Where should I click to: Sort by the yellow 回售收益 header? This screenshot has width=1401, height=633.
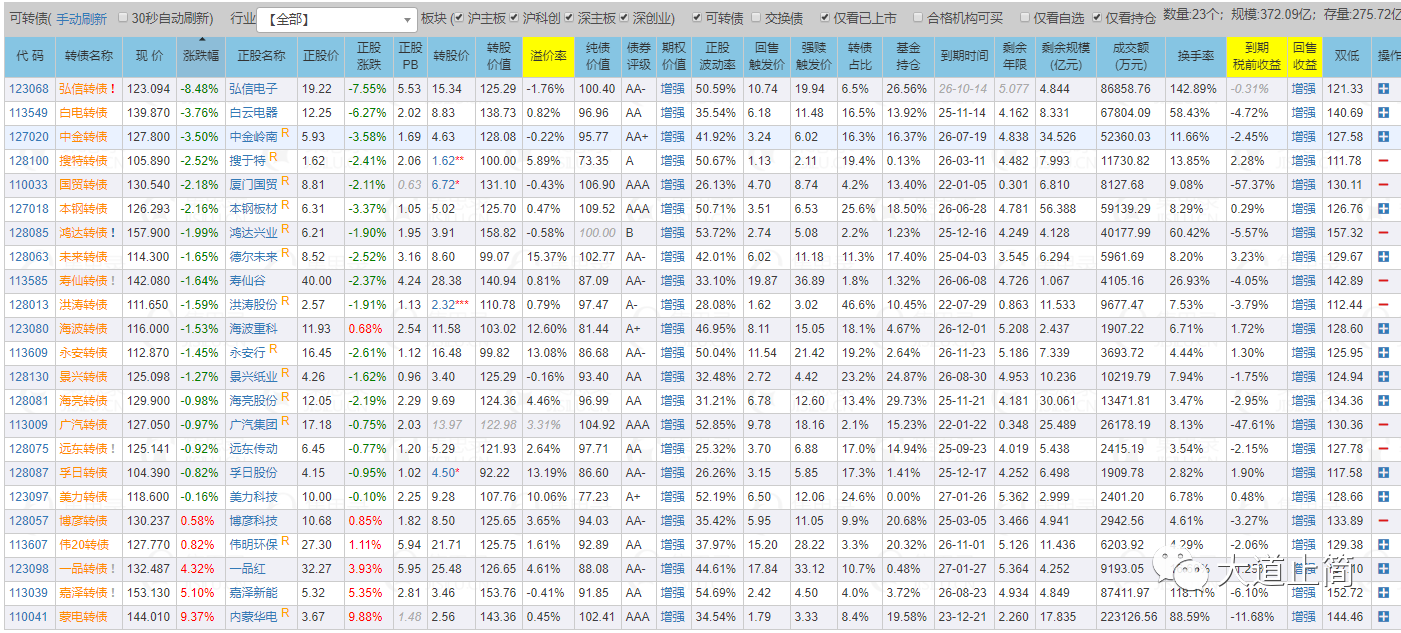click(1305, 57)
